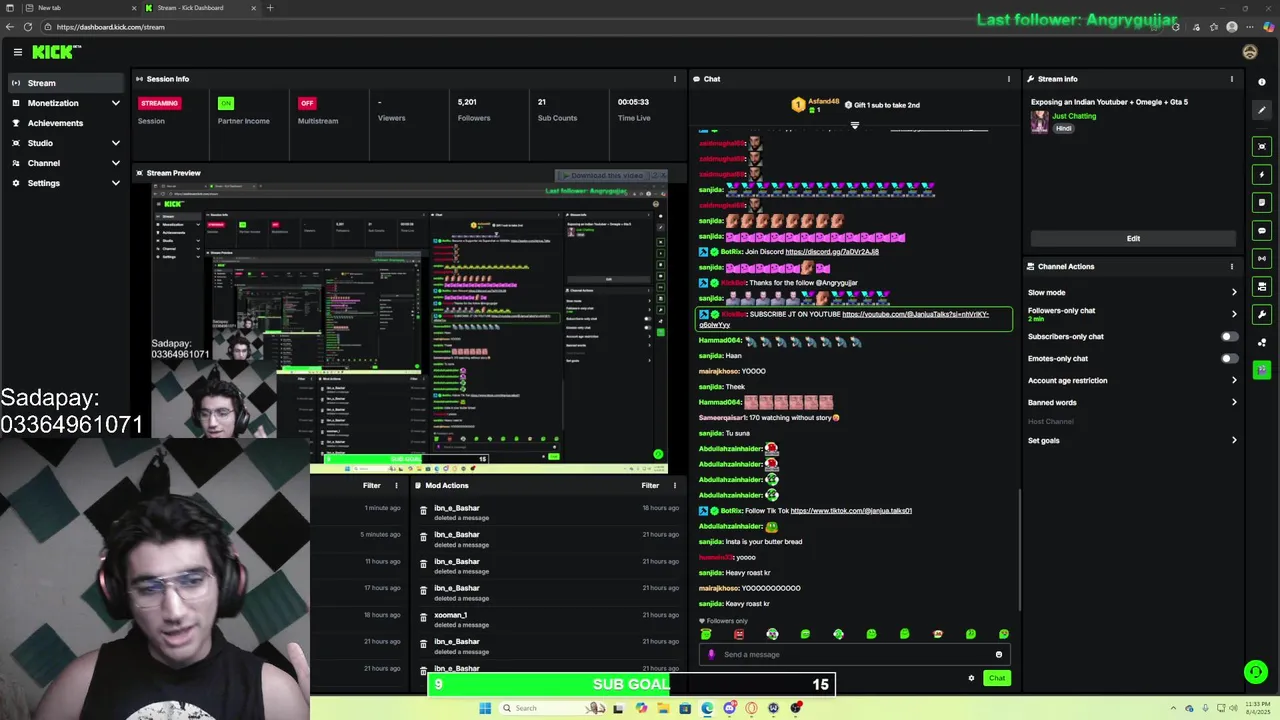Click the three-dots cluster icon in toolbar

pos(1262,343)
